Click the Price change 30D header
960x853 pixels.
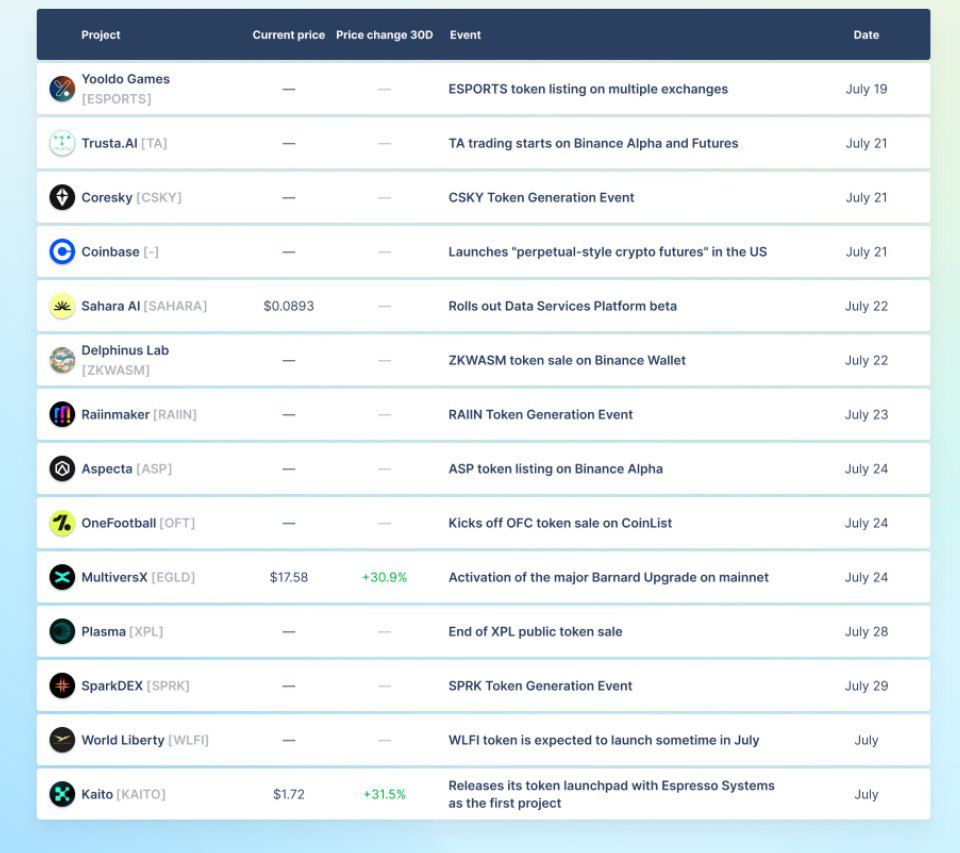click(x=384, y=35)
